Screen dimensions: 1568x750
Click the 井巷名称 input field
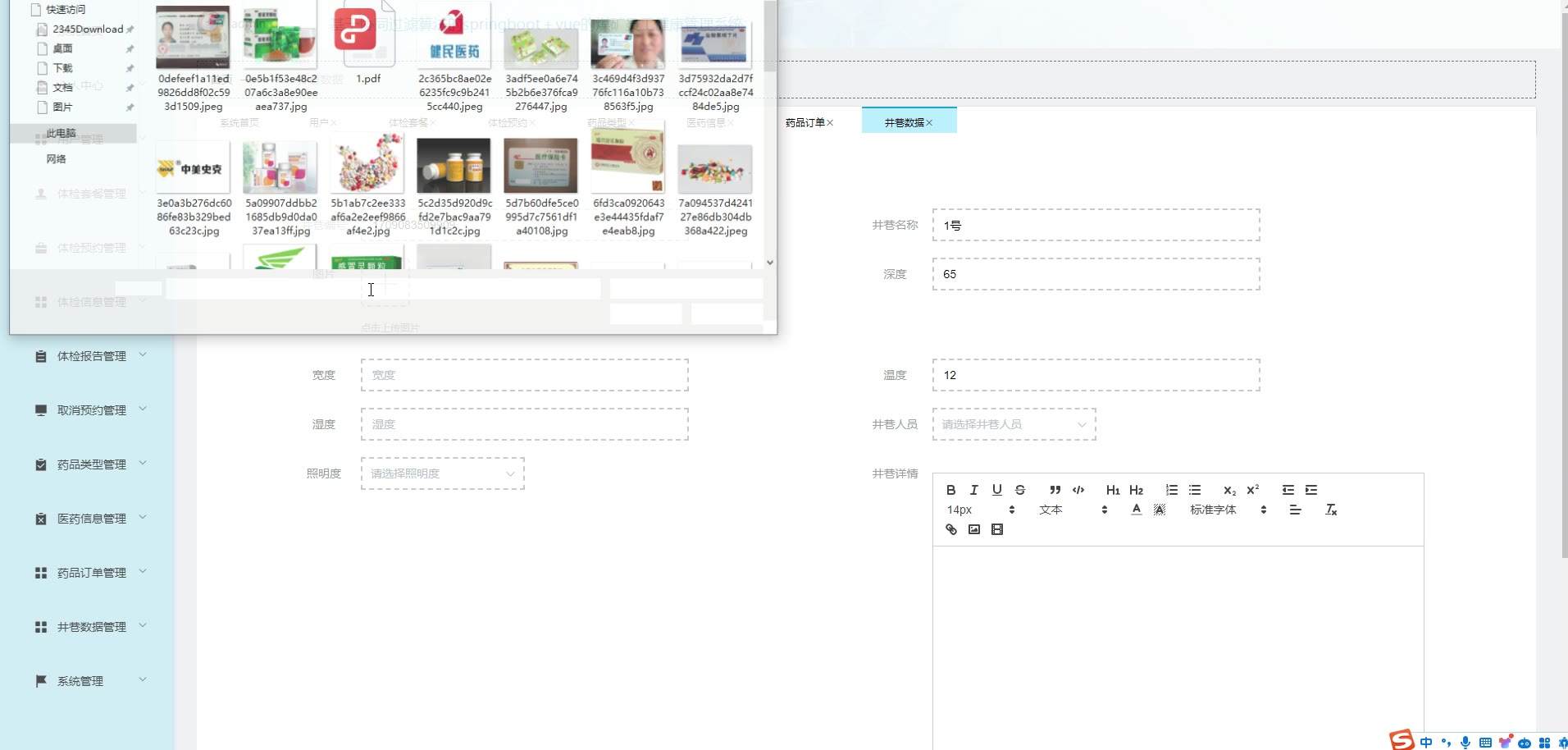tap(1096, 225)
